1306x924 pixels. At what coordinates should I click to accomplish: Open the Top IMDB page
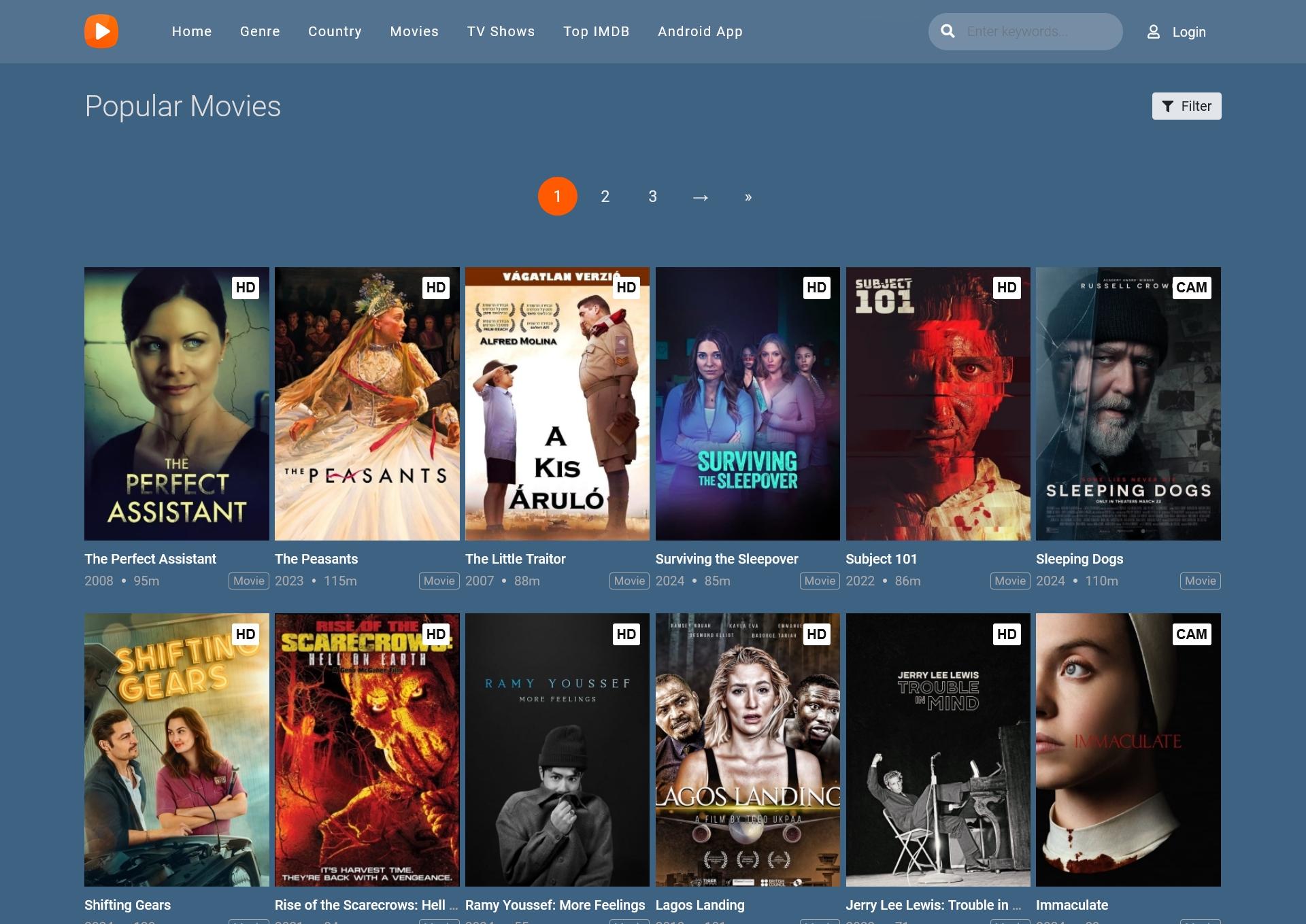(x=596, y=31)
